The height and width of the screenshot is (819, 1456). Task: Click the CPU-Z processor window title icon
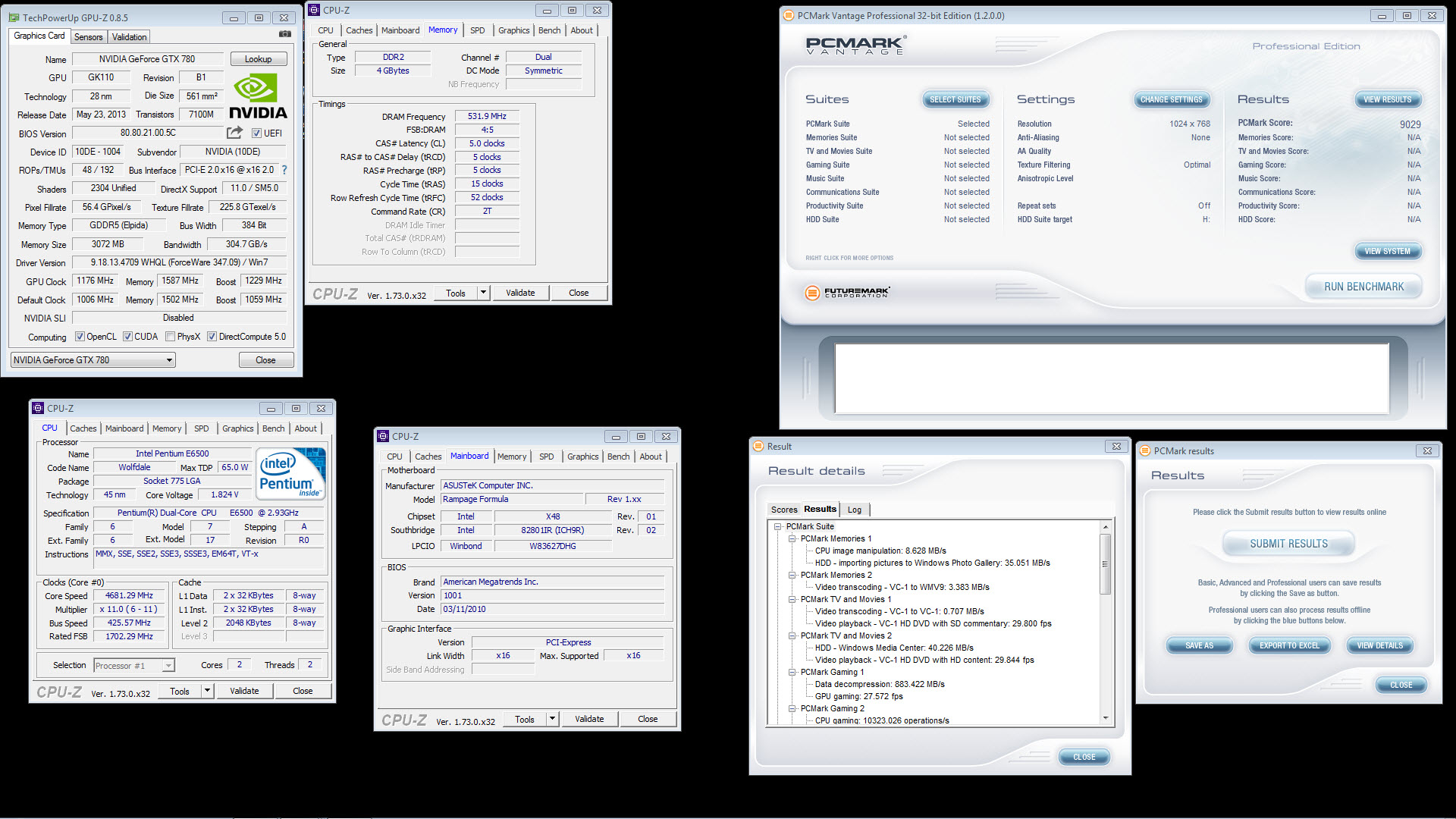[38, 408]
